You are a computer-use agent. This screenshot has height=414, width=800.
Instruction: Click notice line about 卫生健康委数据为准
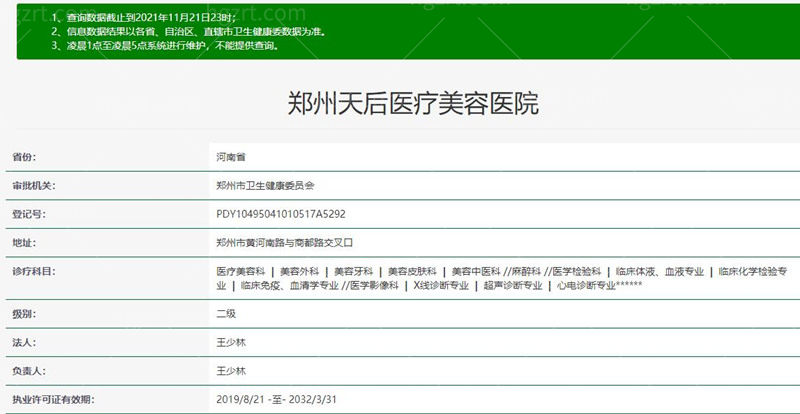pos(189,32)
